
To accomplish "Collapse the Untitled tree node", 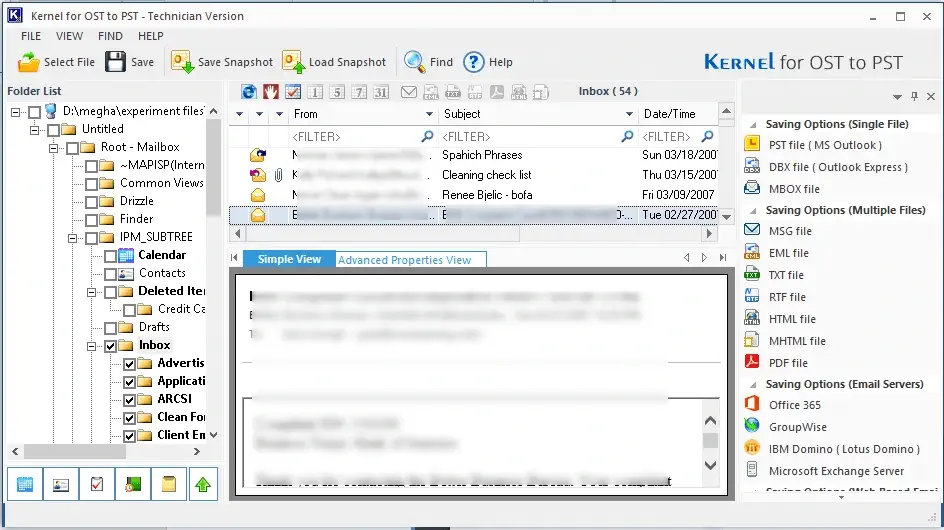I will point(34,130).
